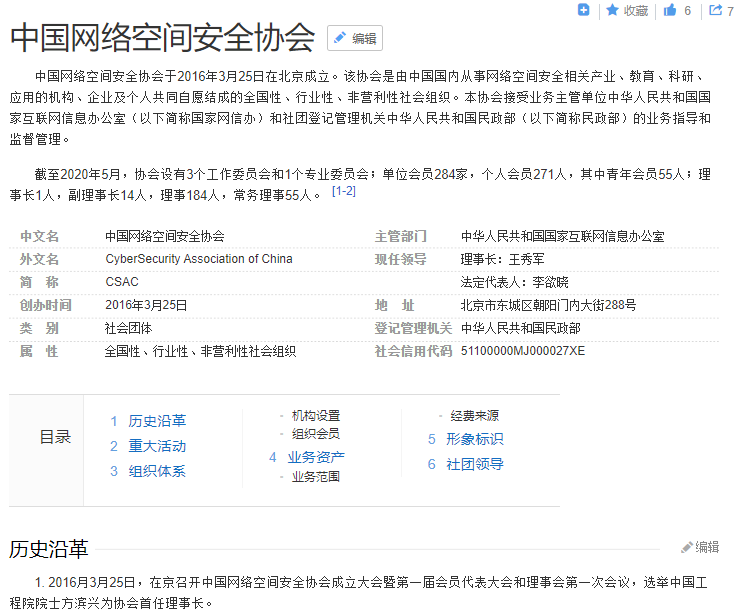Select the 机构设置 subsection link

315,415
